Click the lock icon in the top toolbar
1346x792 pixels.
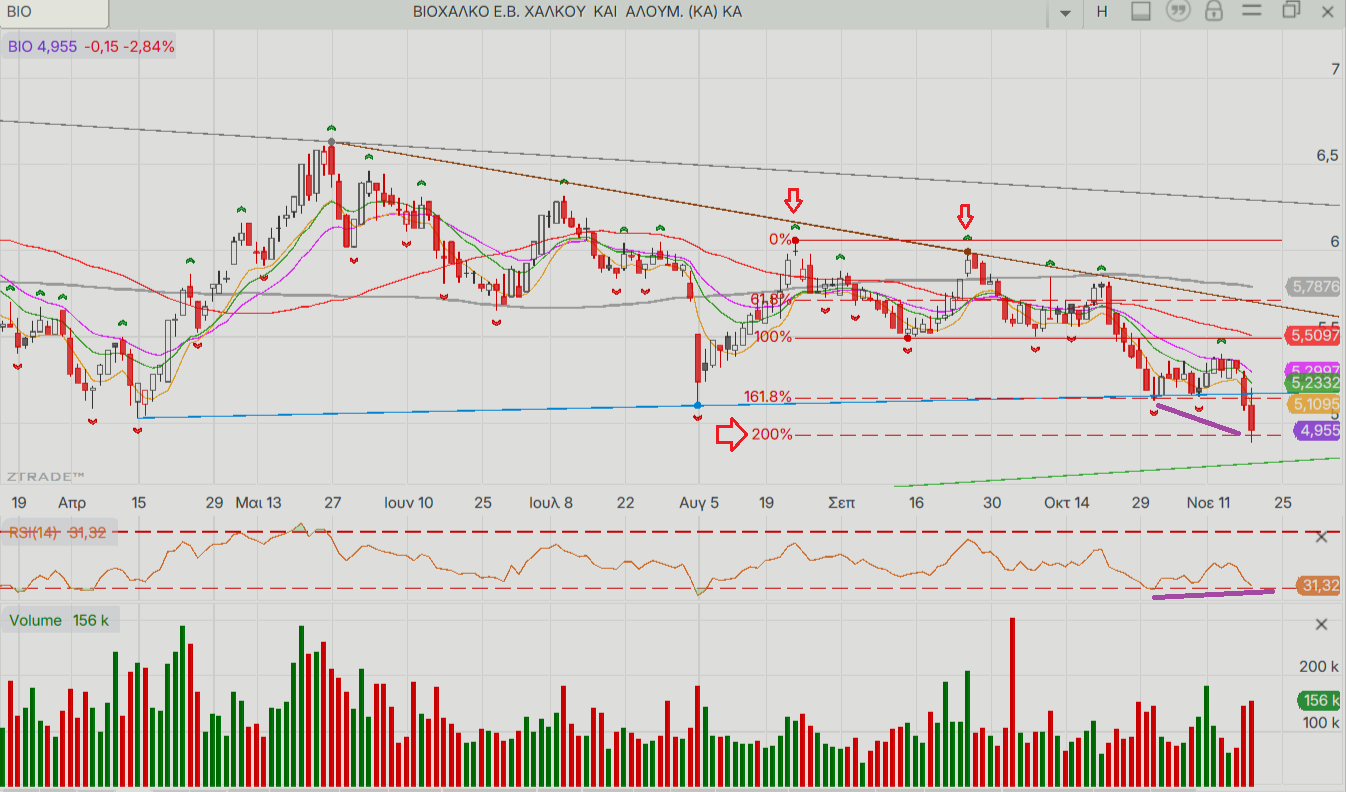[1214, 12]
